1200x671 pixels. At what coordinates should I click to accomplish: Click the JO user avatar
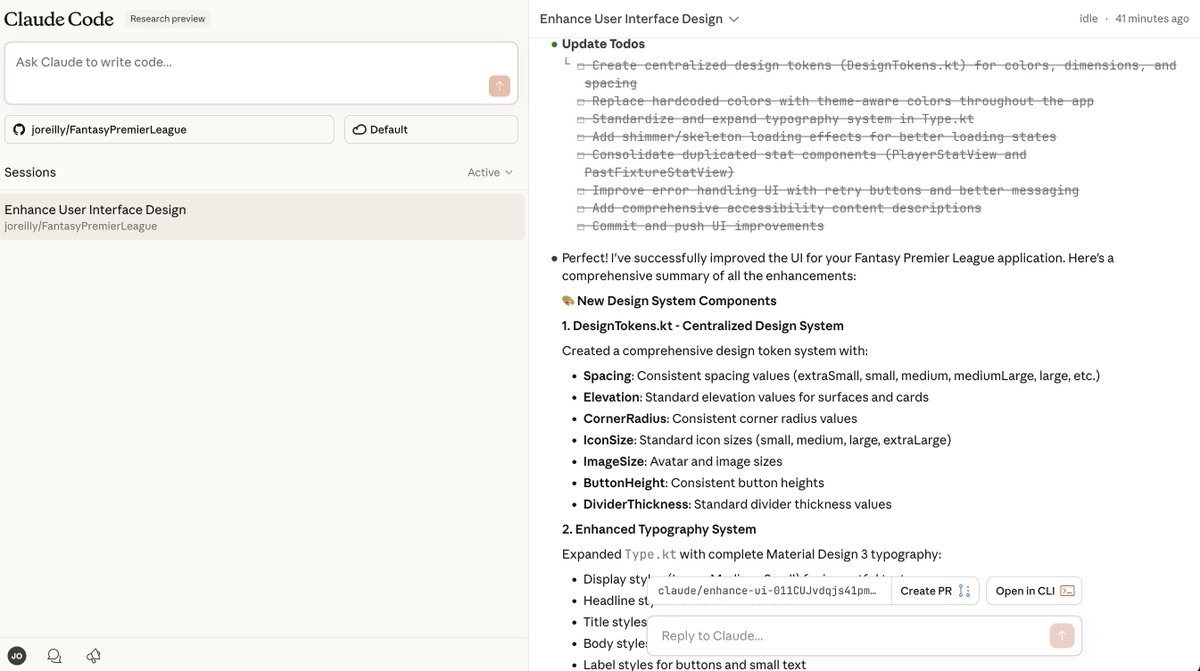[17, 656]
